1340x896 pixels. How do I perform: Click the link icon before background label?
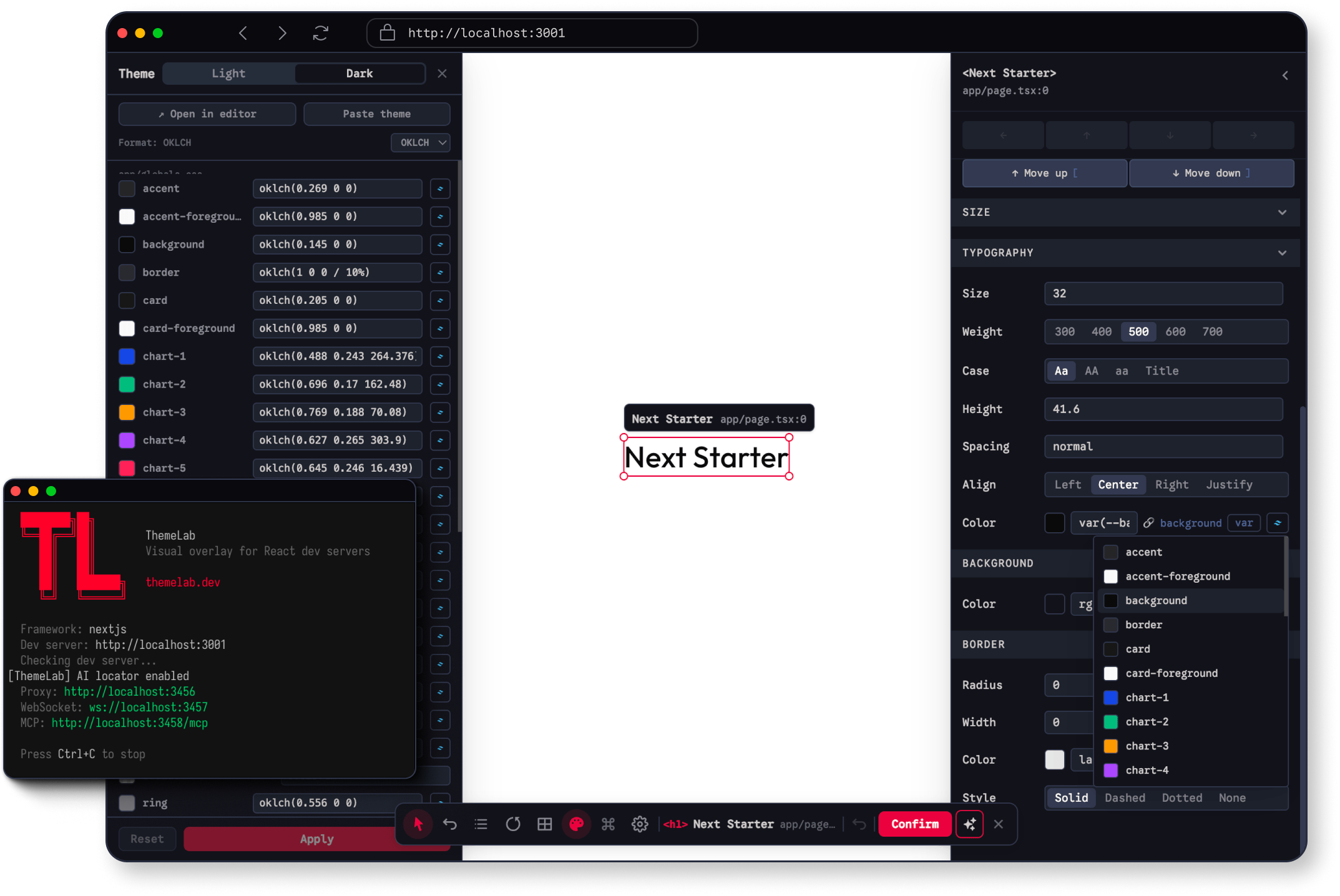click(x=1148, y=523)
